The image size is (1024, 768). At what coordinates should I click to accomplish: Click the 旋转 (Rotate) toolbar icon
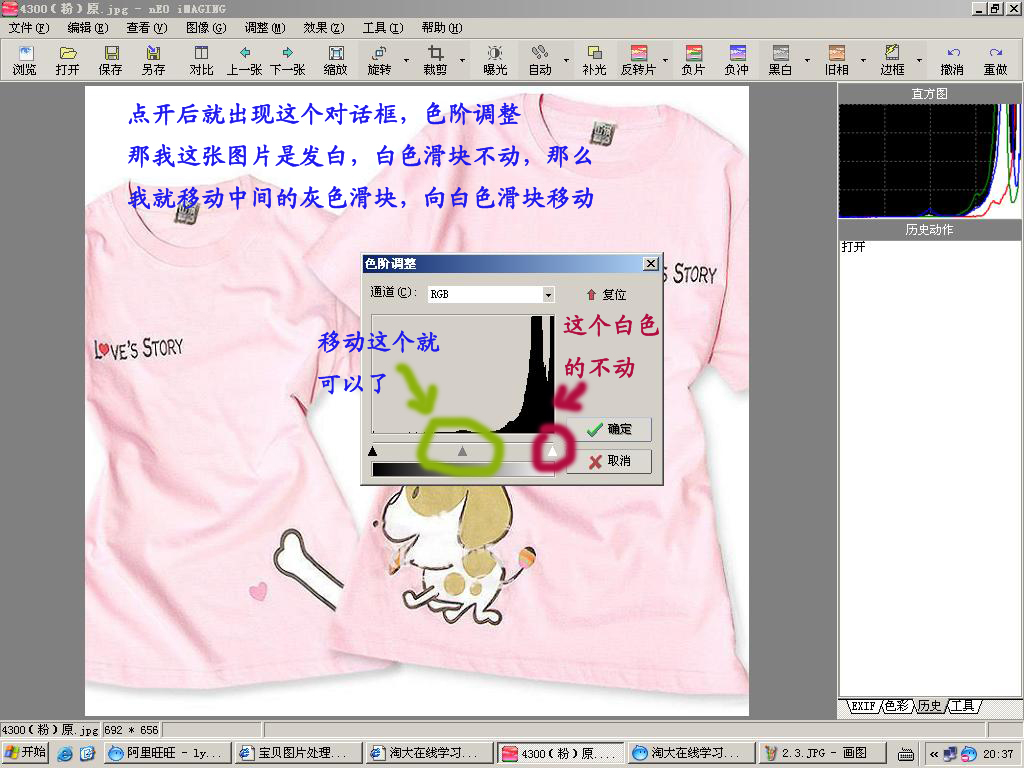(379, 60)
